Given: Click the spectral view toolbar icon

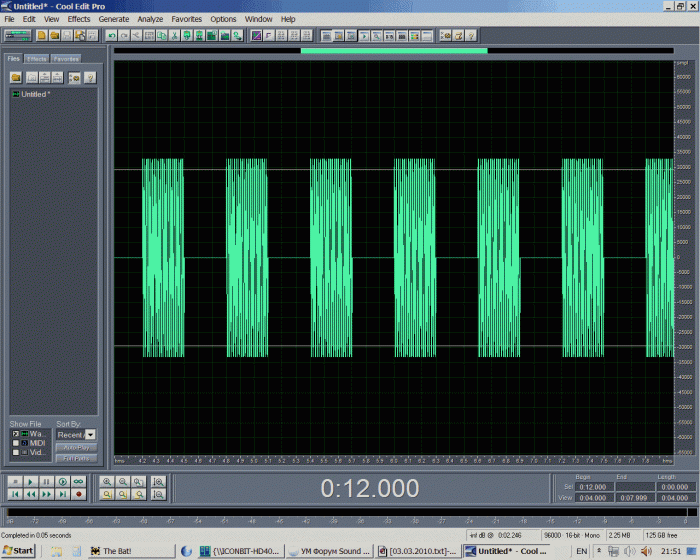Looking at the screenshot, I should coord(256,35).
